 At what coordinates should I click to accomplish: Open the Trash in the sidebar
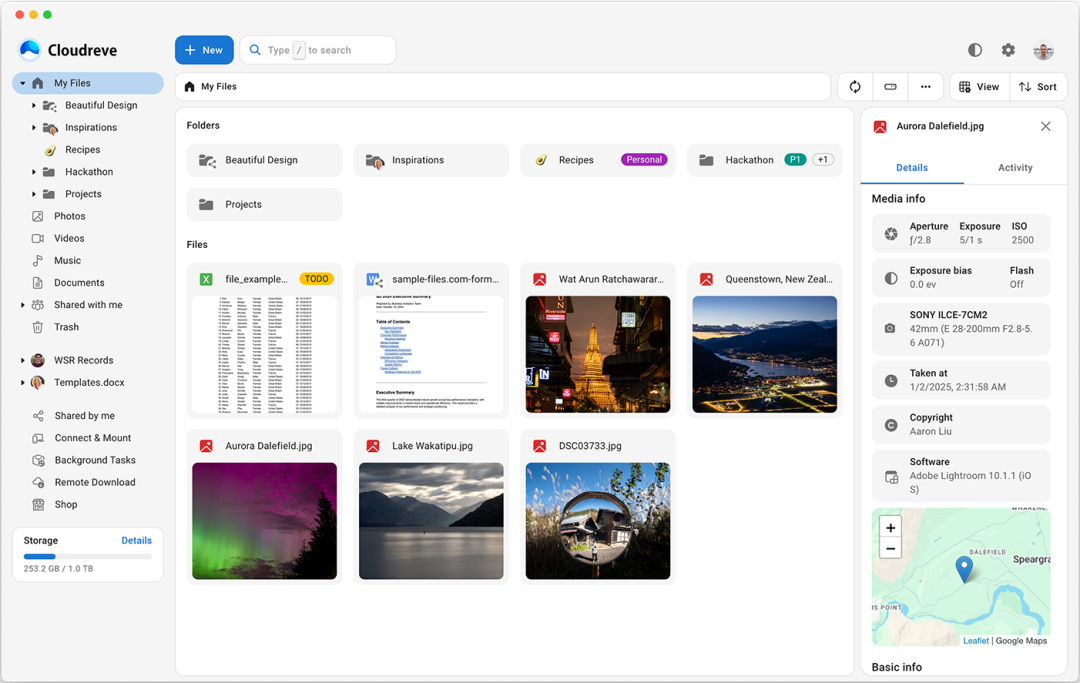(x=66, y=327)
